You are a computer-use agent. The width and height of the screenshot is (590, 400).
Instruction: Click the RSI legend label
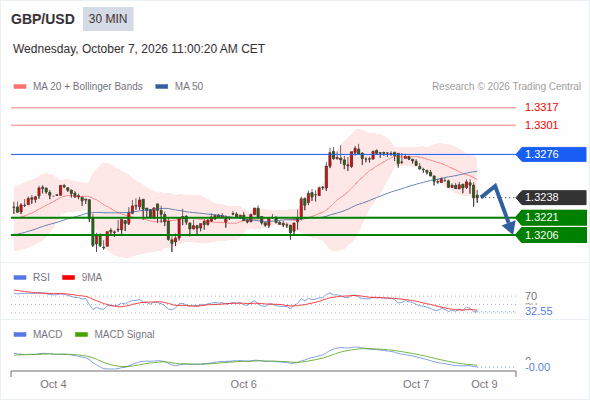41,278
